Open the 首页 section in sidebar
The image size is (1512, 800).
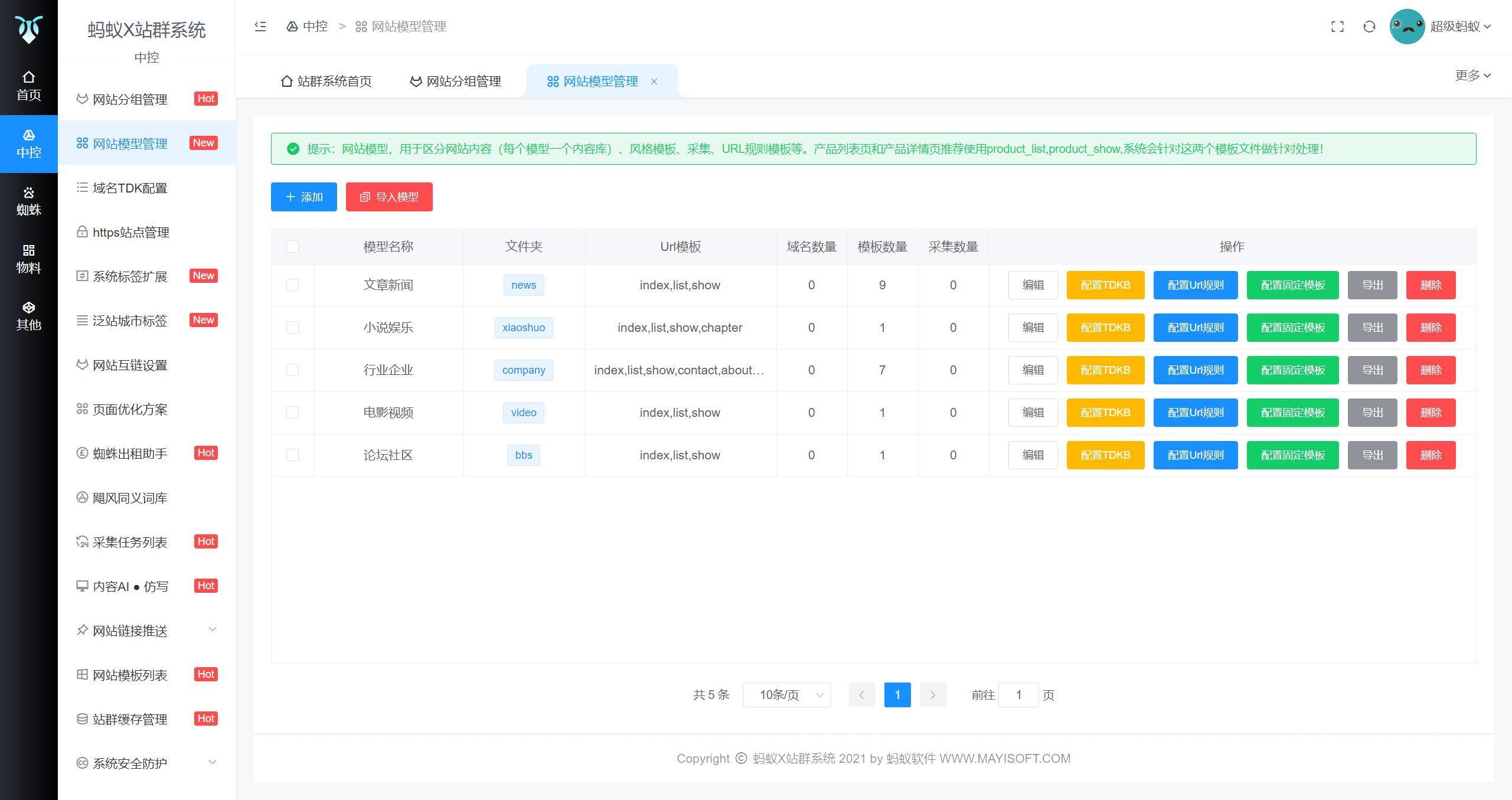click(28, 84)
